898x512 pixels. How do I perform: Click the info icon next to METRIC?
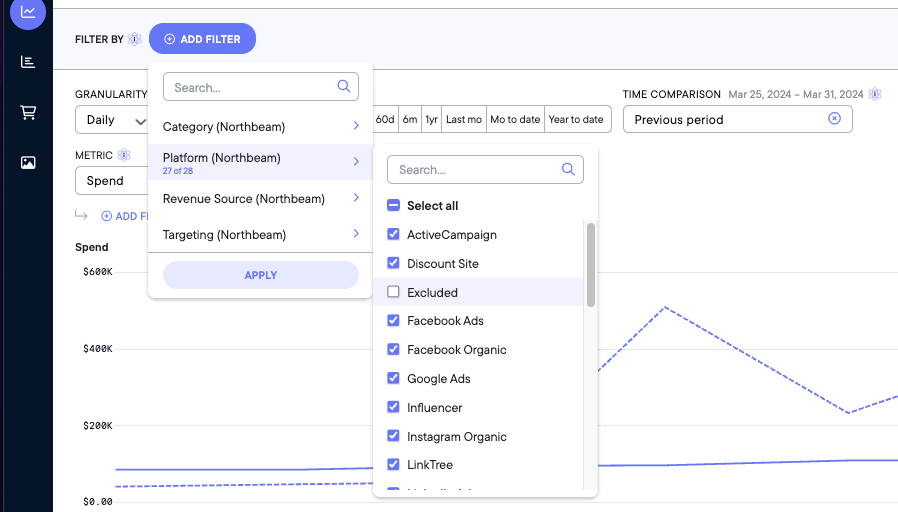pos(124,155)
